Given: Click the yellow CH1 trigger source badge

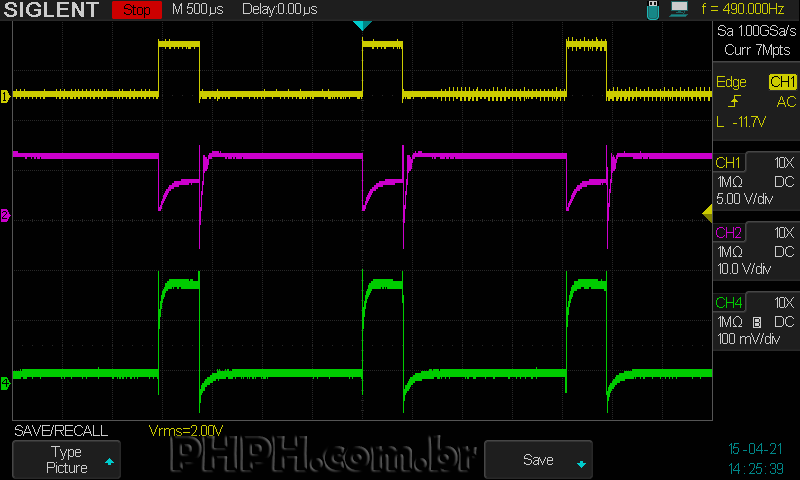Looking at the screenshot, I should tap(783, 82).
